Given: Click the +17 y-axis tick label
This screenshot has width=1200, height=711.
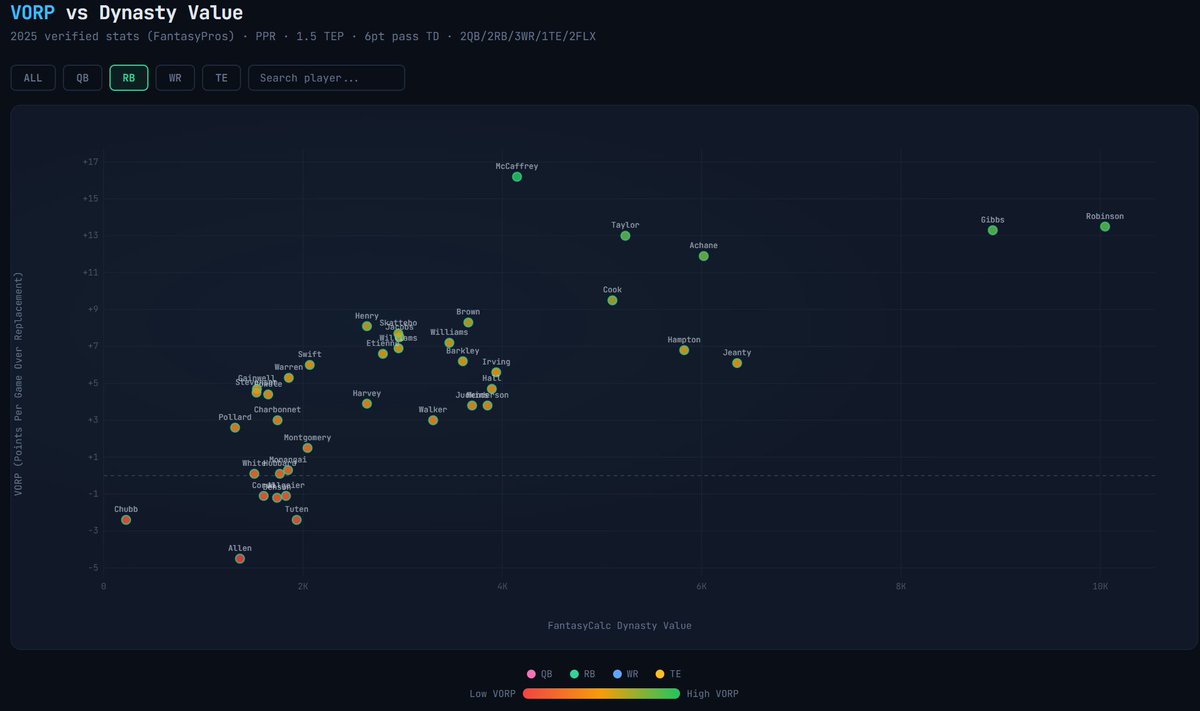Looking at the screenshot, I should coord(90,162).
